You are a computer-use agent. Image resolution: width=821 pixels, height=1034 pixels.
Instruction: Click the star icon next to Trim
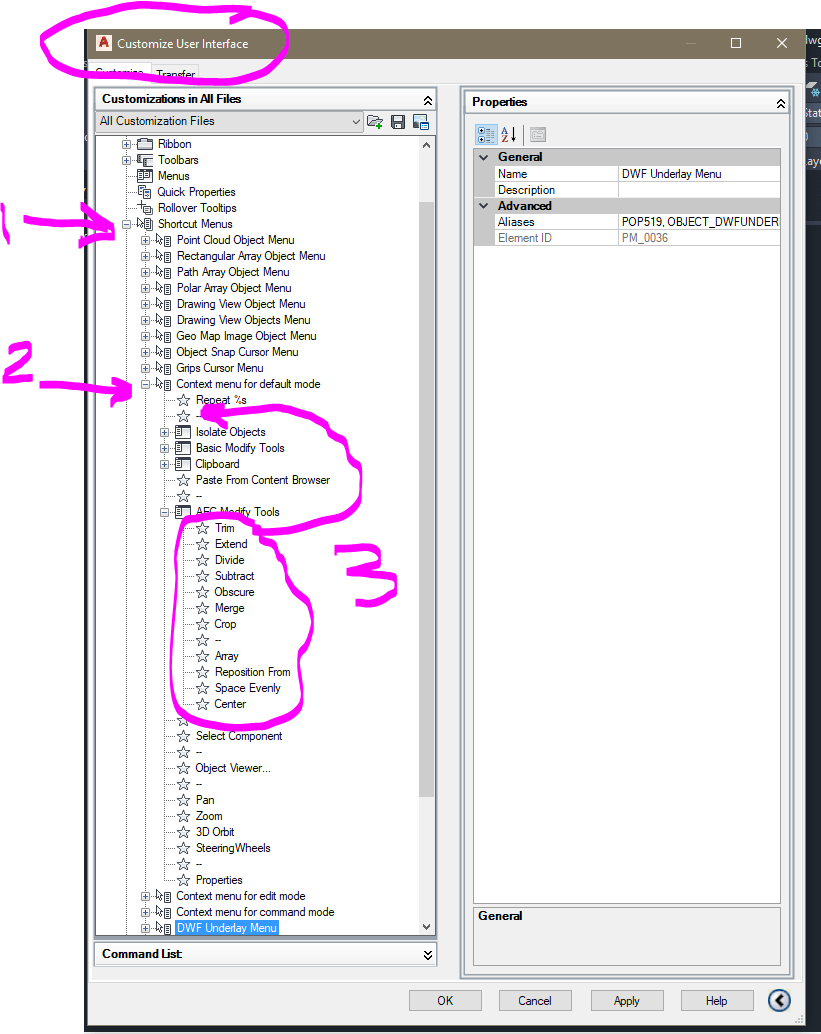(x=202, y=528)
